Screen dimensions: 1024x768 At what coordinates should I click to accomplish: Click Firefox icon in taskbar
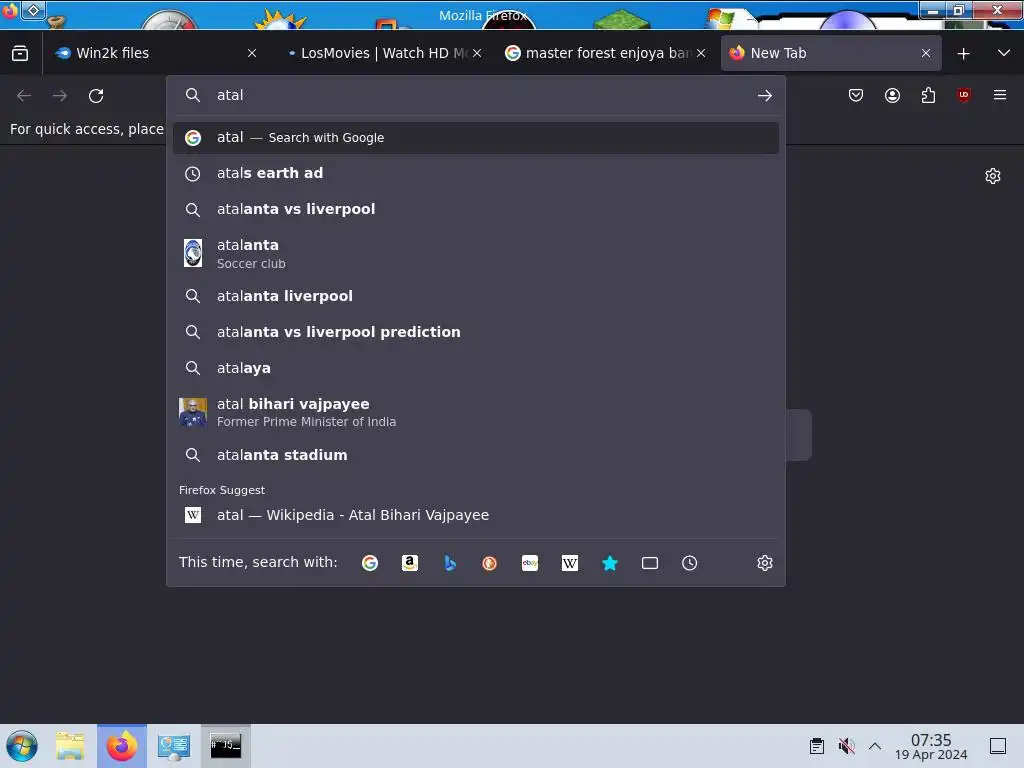point(122,746)
